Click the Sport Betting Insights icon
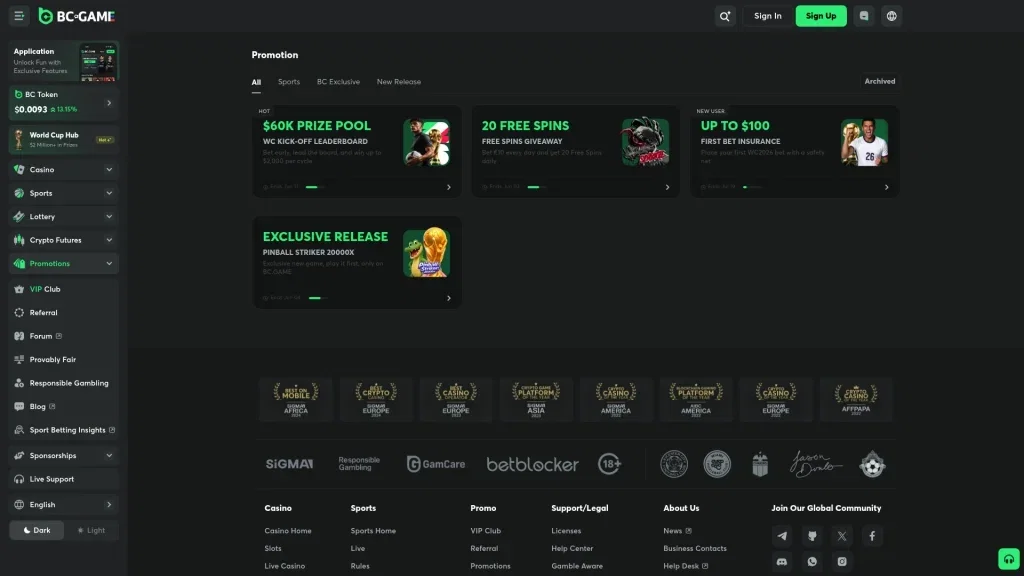 click(19, 430)
